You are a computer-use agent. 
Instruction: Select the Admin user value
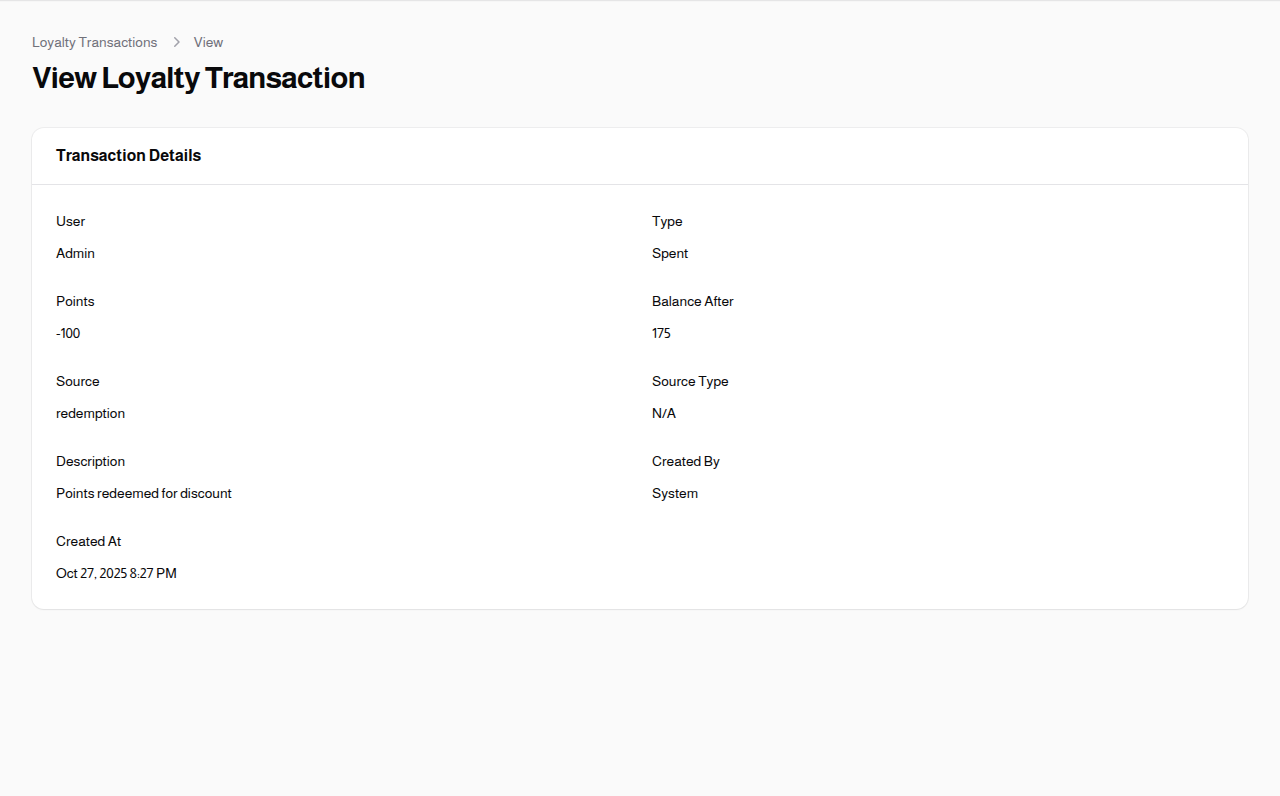pyautogui.click(x=75, y=253)
